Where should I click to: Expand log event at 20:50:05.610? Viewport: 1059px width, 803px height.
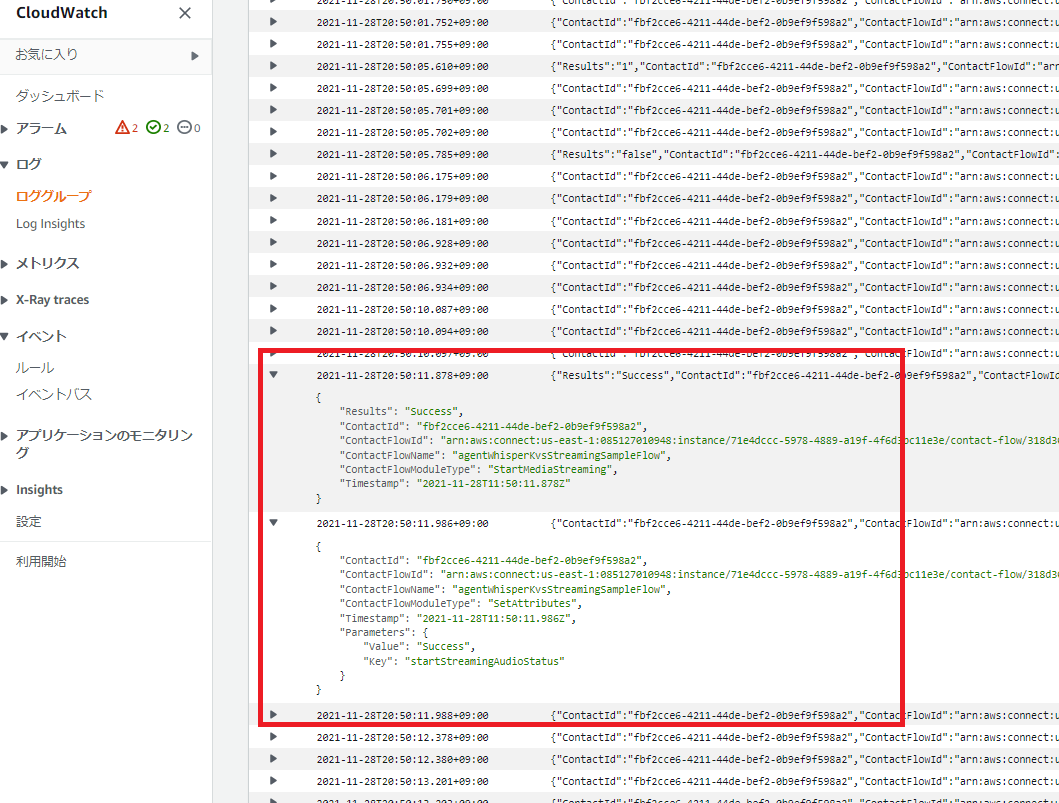(274, 66)
